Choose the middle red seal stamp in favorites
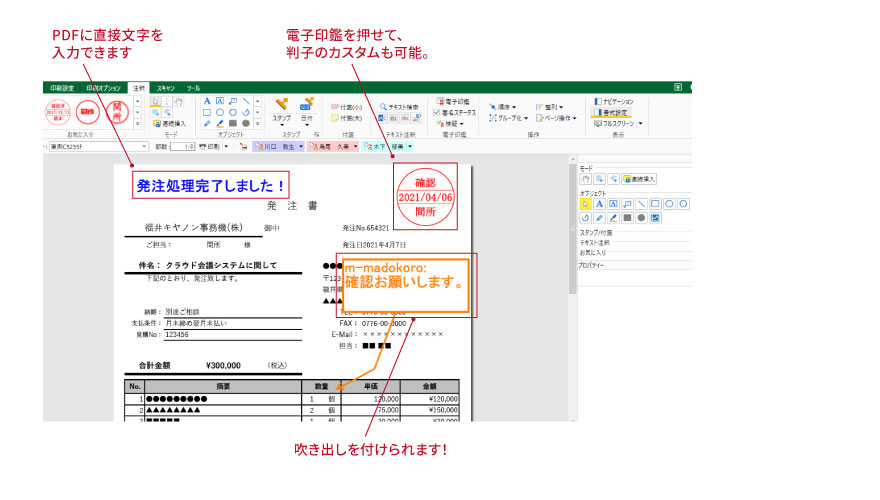 88,112
